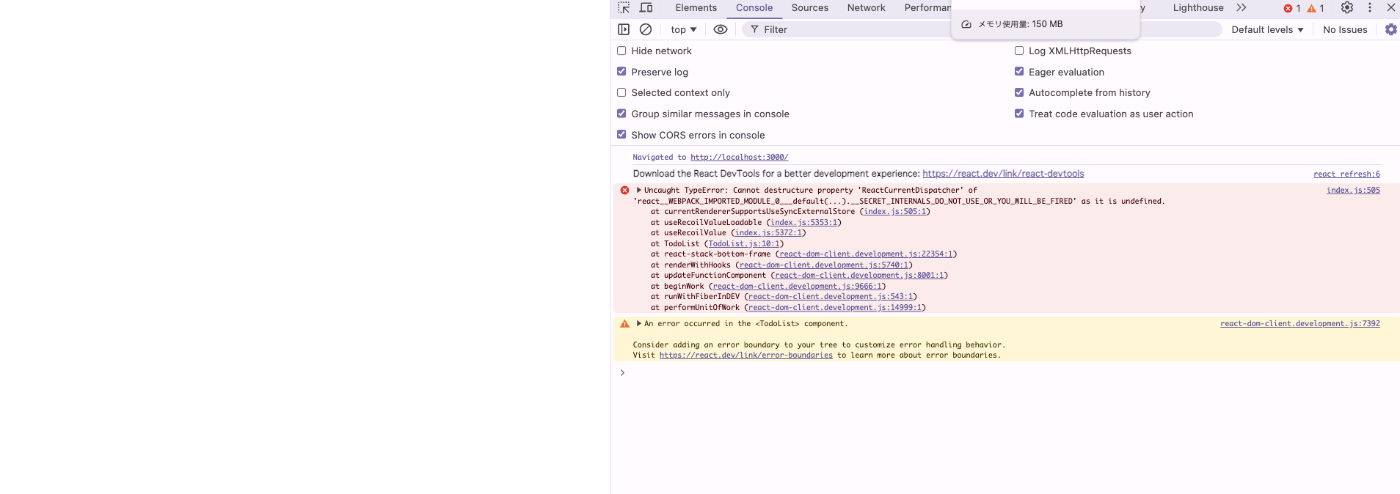Disable Treat code evaluation as user action
The width and height of the screenshot is (1400, 494).
1020,114
